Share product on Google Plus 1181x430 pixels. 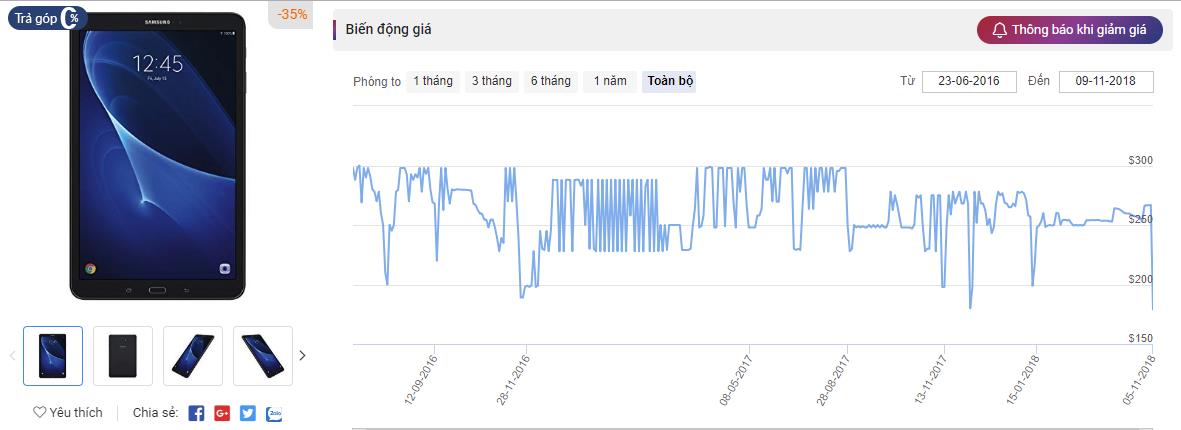(x=222, y=413)
